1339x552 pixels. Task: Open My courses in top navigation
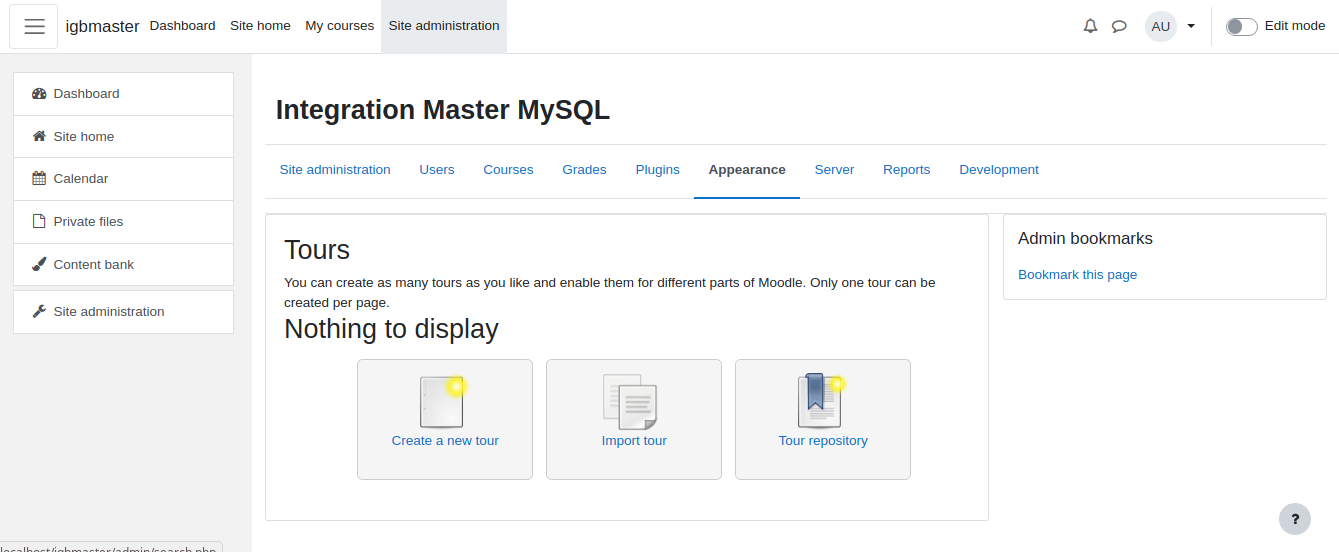coord(339,26)
